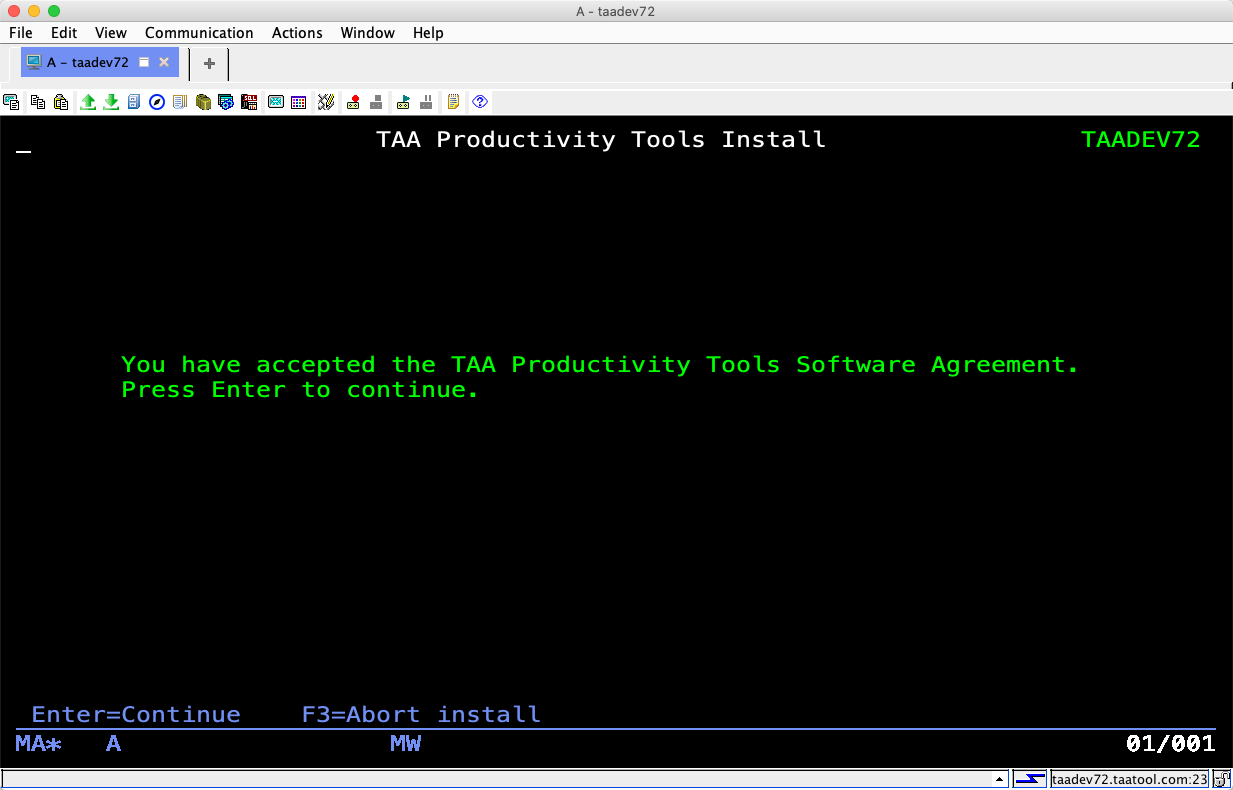Open the Actions menu

coord(297,33)
